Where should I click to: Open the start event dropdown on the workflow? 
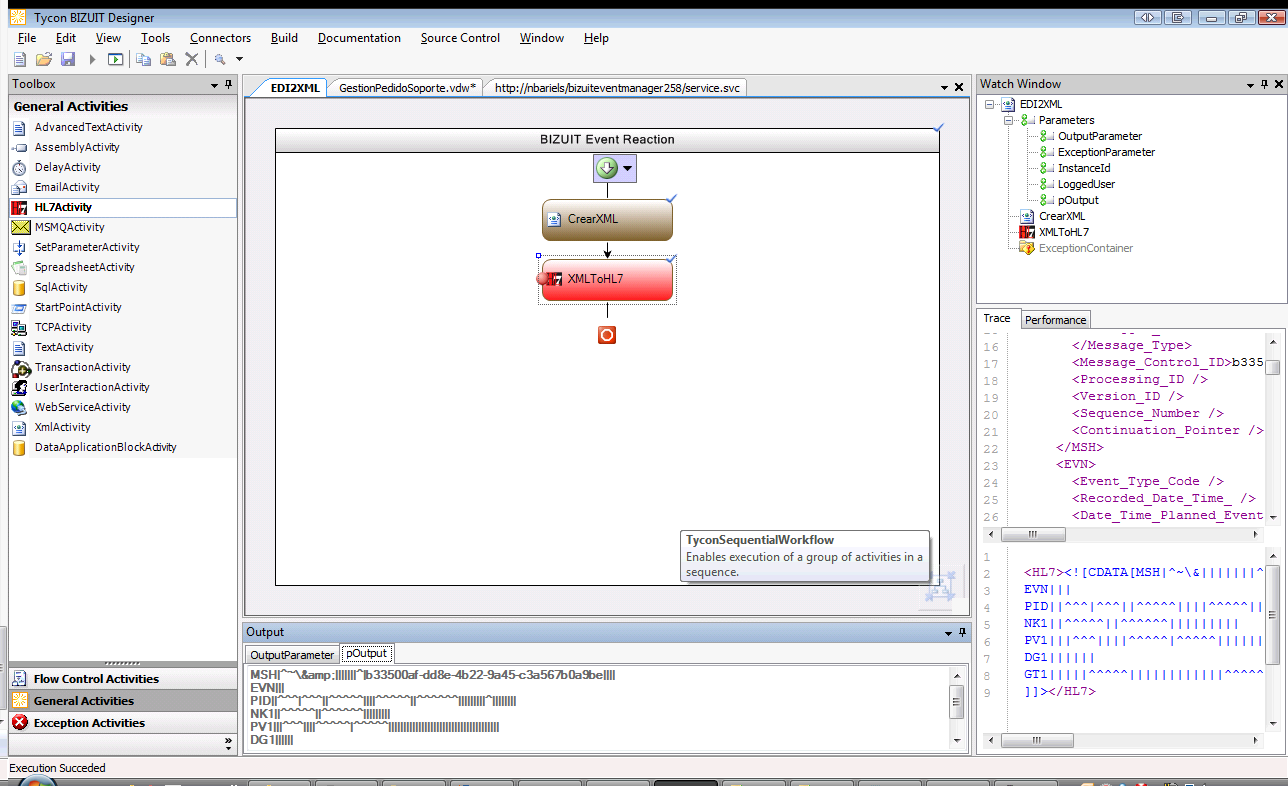pos(628,169)
